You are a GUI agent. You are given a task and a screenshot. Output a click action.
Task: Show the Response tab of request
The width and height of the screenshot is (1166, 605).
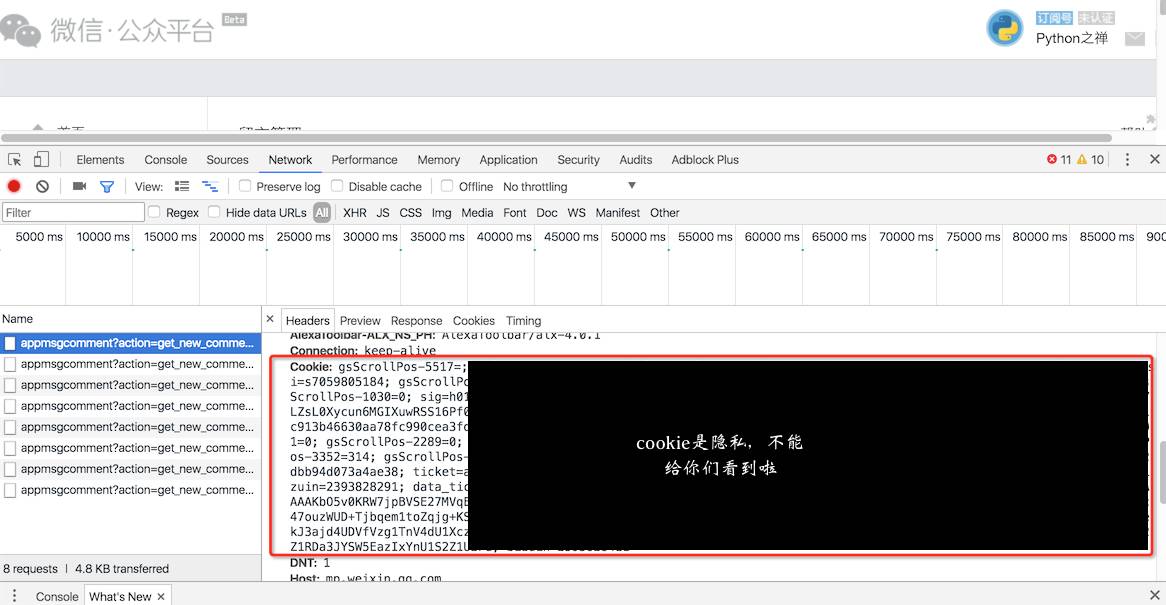coord(416,321)
